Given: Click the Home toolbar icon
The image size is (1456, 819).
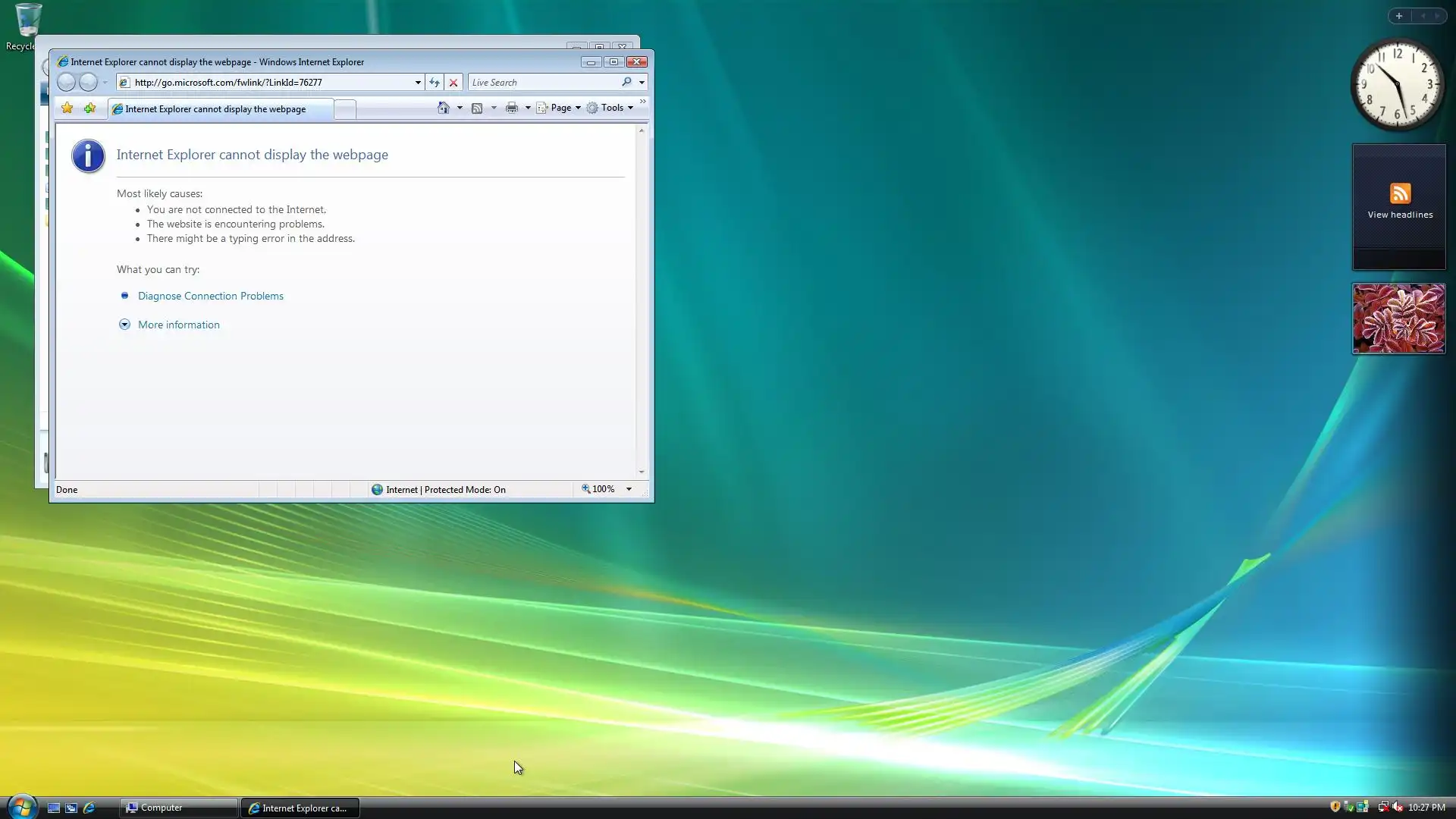Looking at the screenshot, I should [x=444, y=108].
